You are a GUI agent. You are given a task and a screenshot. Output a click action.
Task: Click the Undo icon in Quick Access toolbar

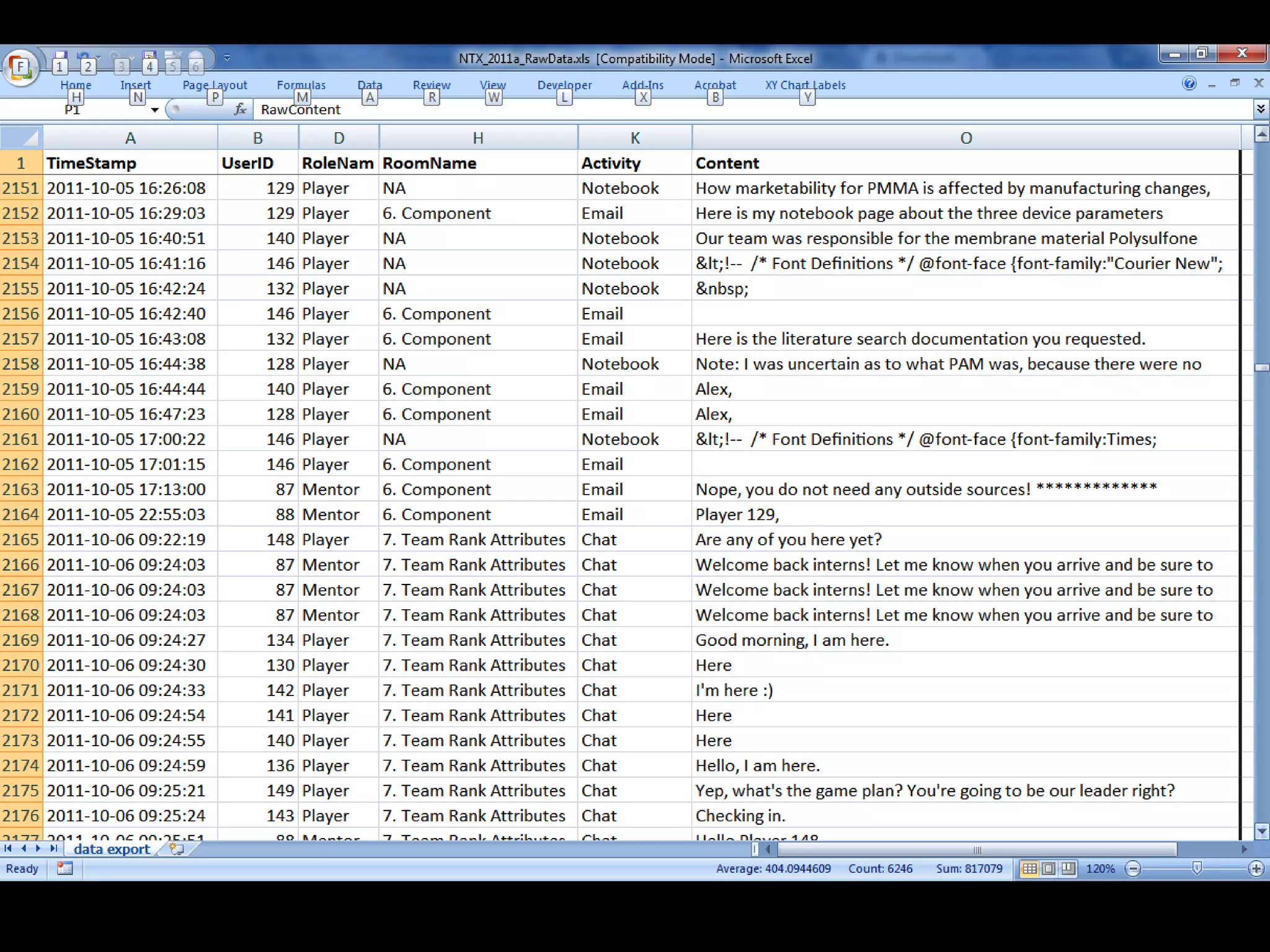pos(84,56)
